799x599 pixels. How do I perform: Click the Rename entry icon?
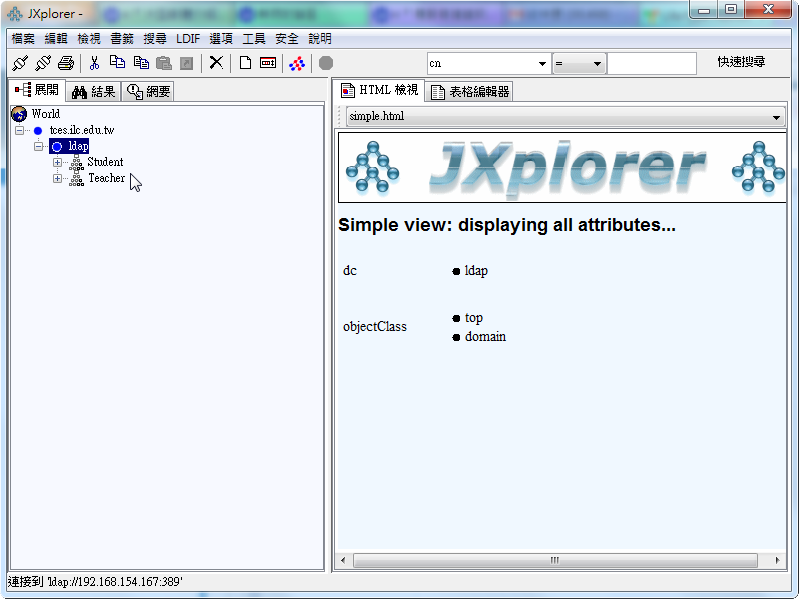[x=268, y=63]
